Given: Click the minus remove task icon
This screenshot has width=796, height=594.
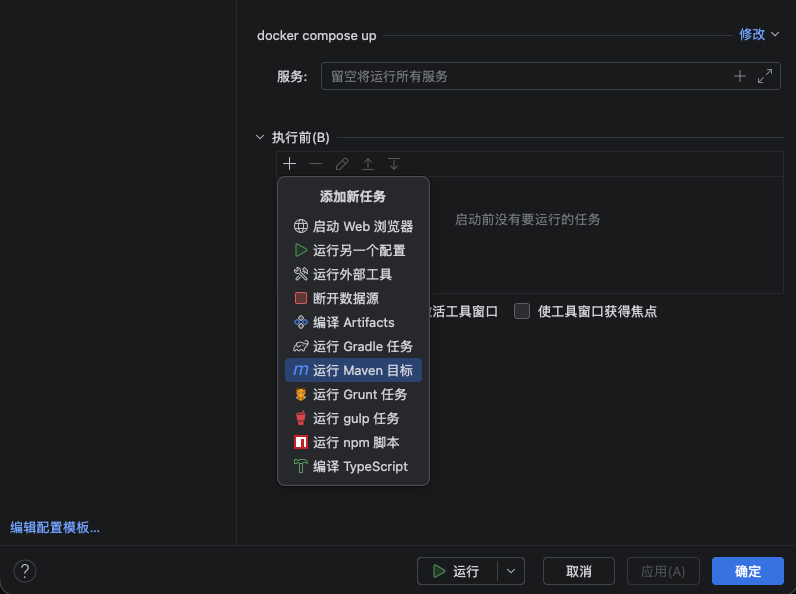Looking at the screenshot, I should pyautogui.click(x=315, y=163).
